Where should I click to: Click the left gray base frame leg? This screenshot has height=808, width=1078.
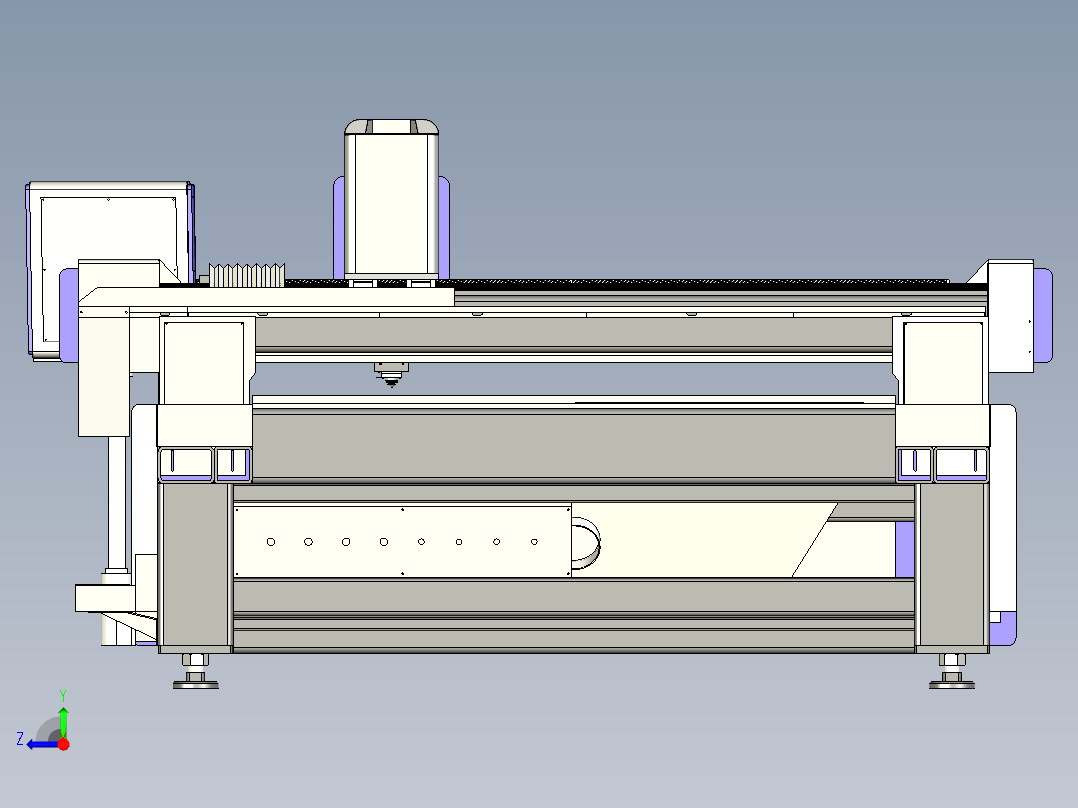[195, 565]
